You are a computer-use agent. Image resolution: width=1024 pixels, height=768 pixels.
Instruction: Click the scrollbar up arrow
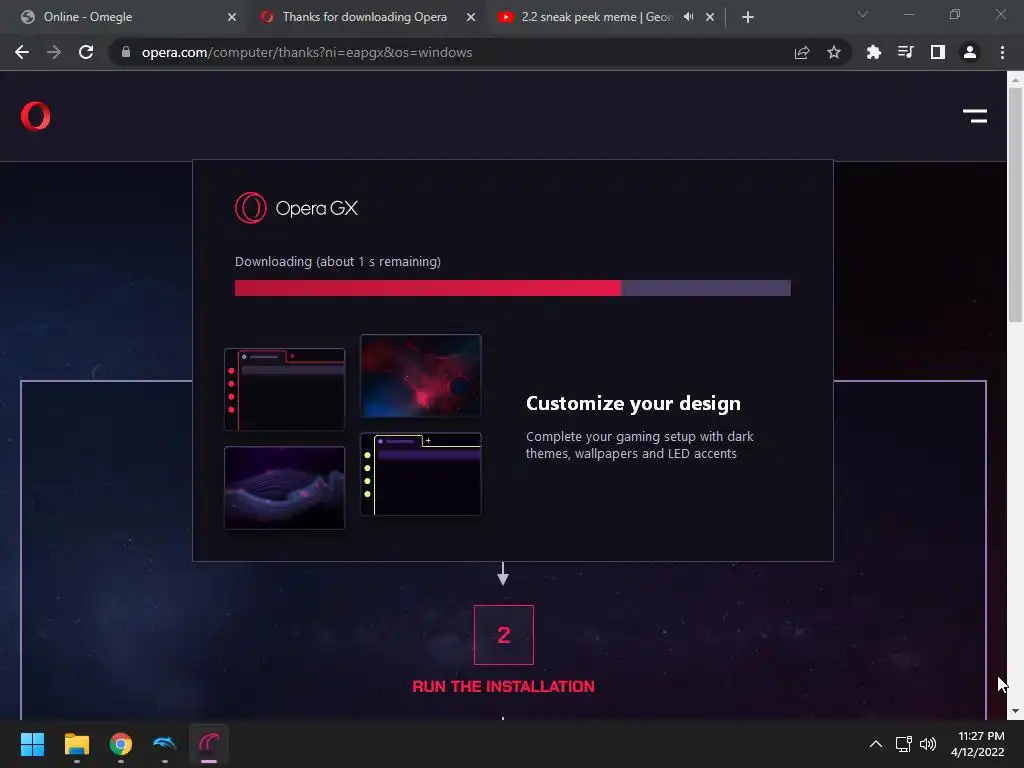(x=1015, y=80)
